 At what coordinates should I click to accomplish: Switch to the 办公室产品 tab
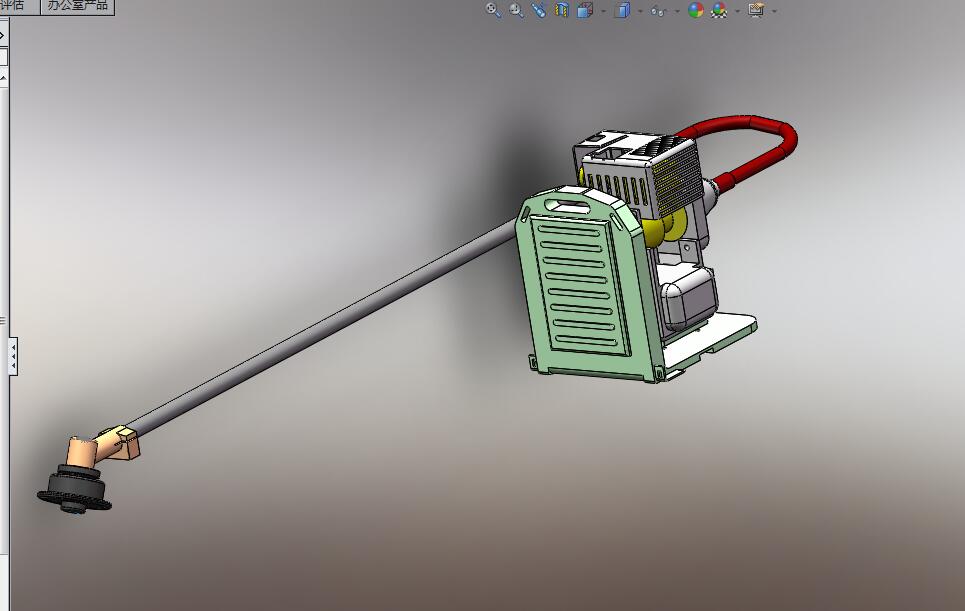point(78,6)
